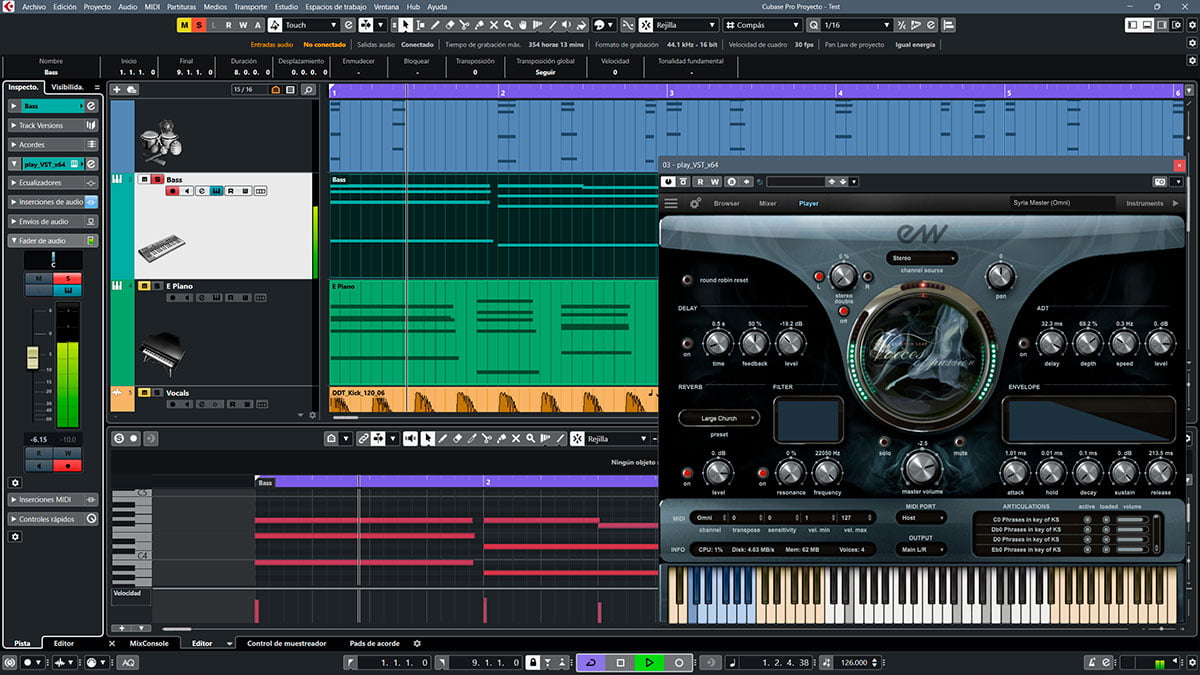Open the Stereo channel source dropdown
This screenshot has width=1200, height=675.
921,257
